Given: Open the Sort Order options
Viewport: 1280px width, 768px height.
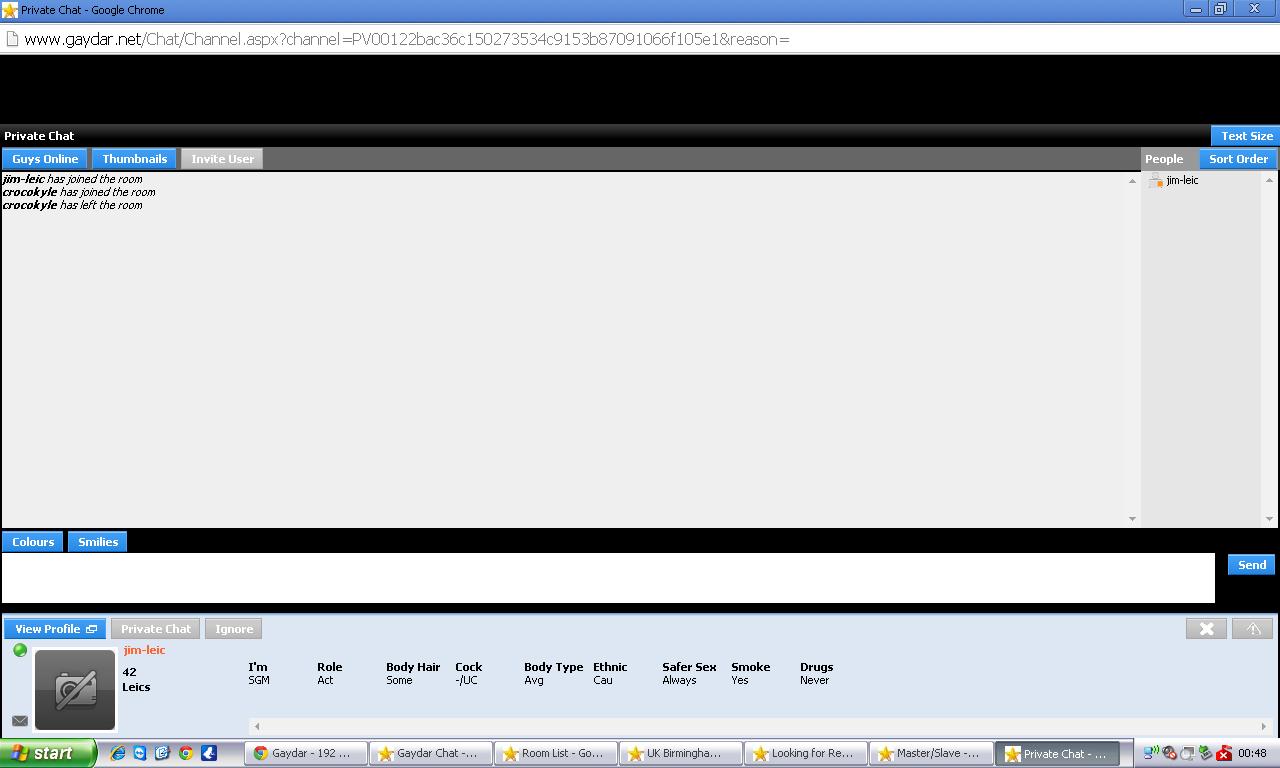Looking at the screenshot, I should (1238, 159).
